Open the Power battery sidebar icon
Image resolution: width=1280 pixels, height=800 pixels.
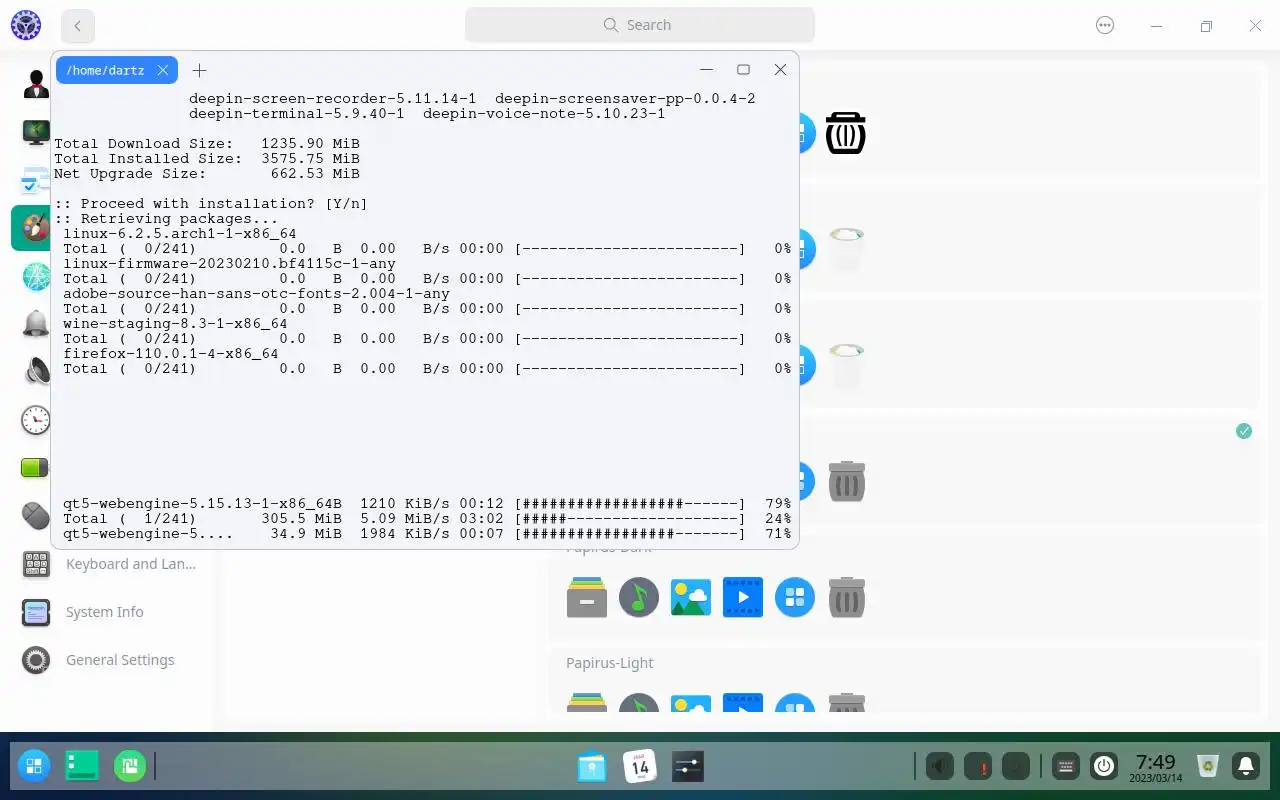[36, 468]
